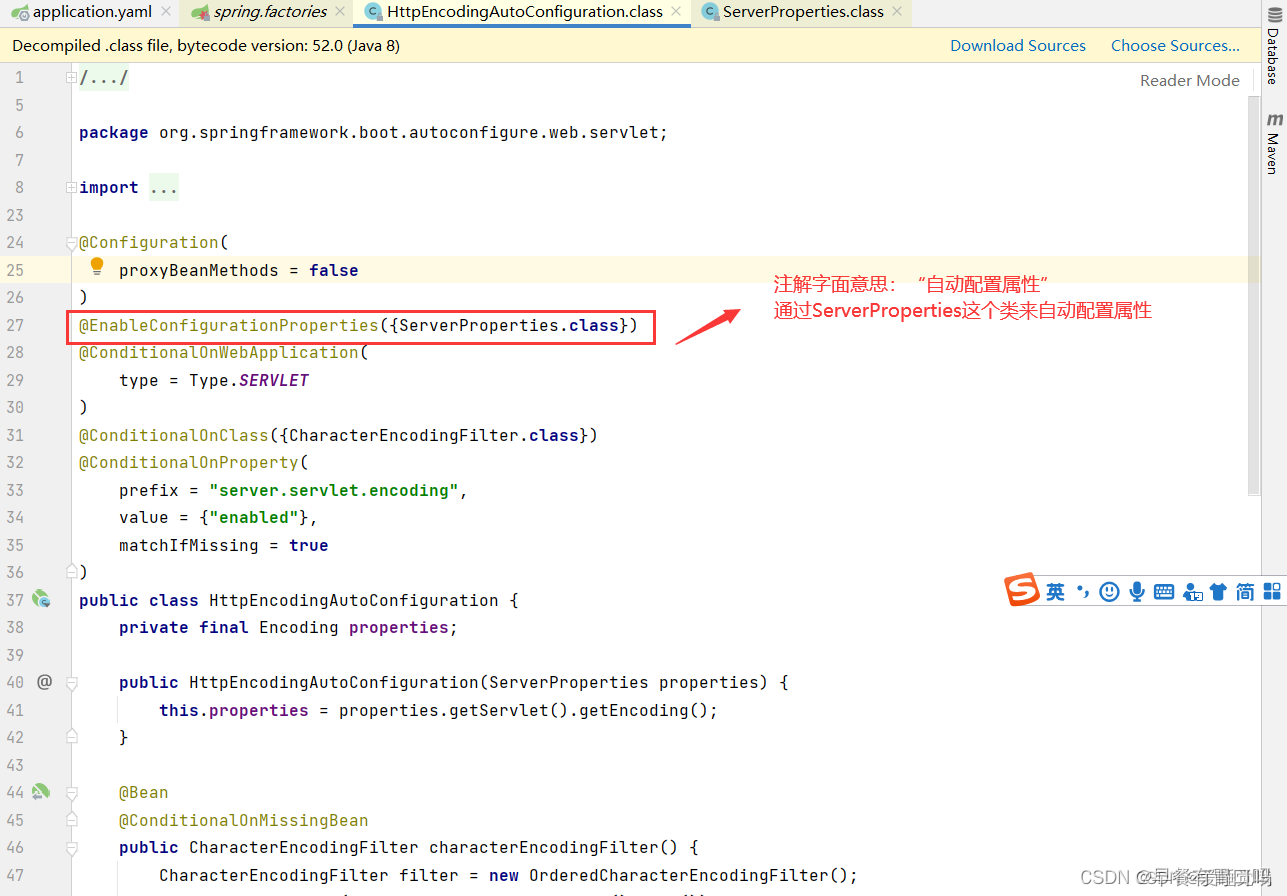
Task: Open the Sogou emoji panel
Action: point(1109,592)
